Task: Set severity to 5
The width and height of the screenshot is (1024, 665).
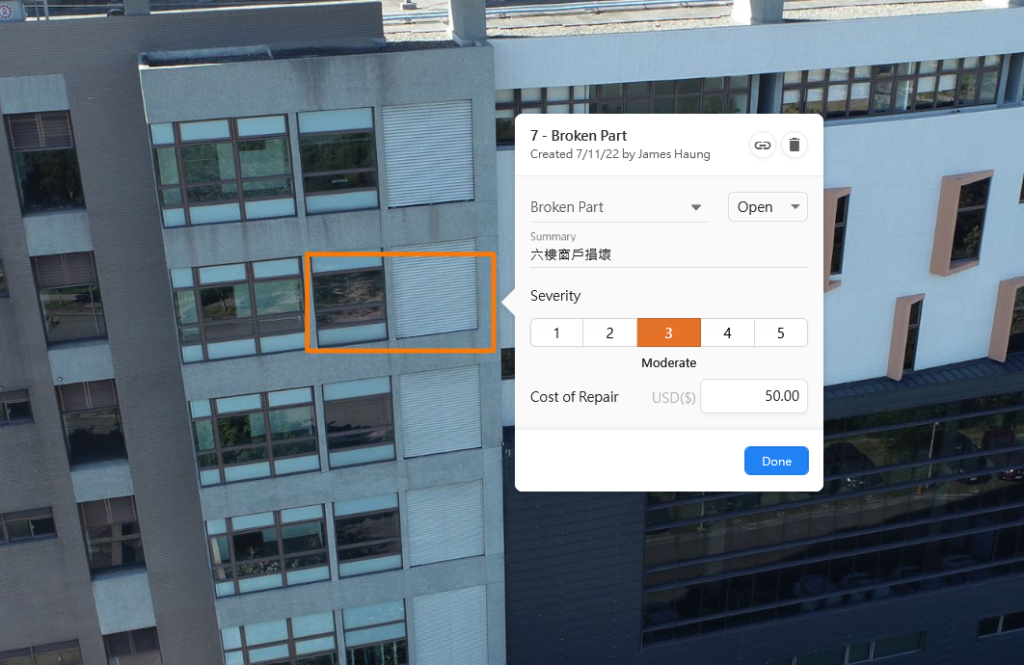Action: coord(781,333)
